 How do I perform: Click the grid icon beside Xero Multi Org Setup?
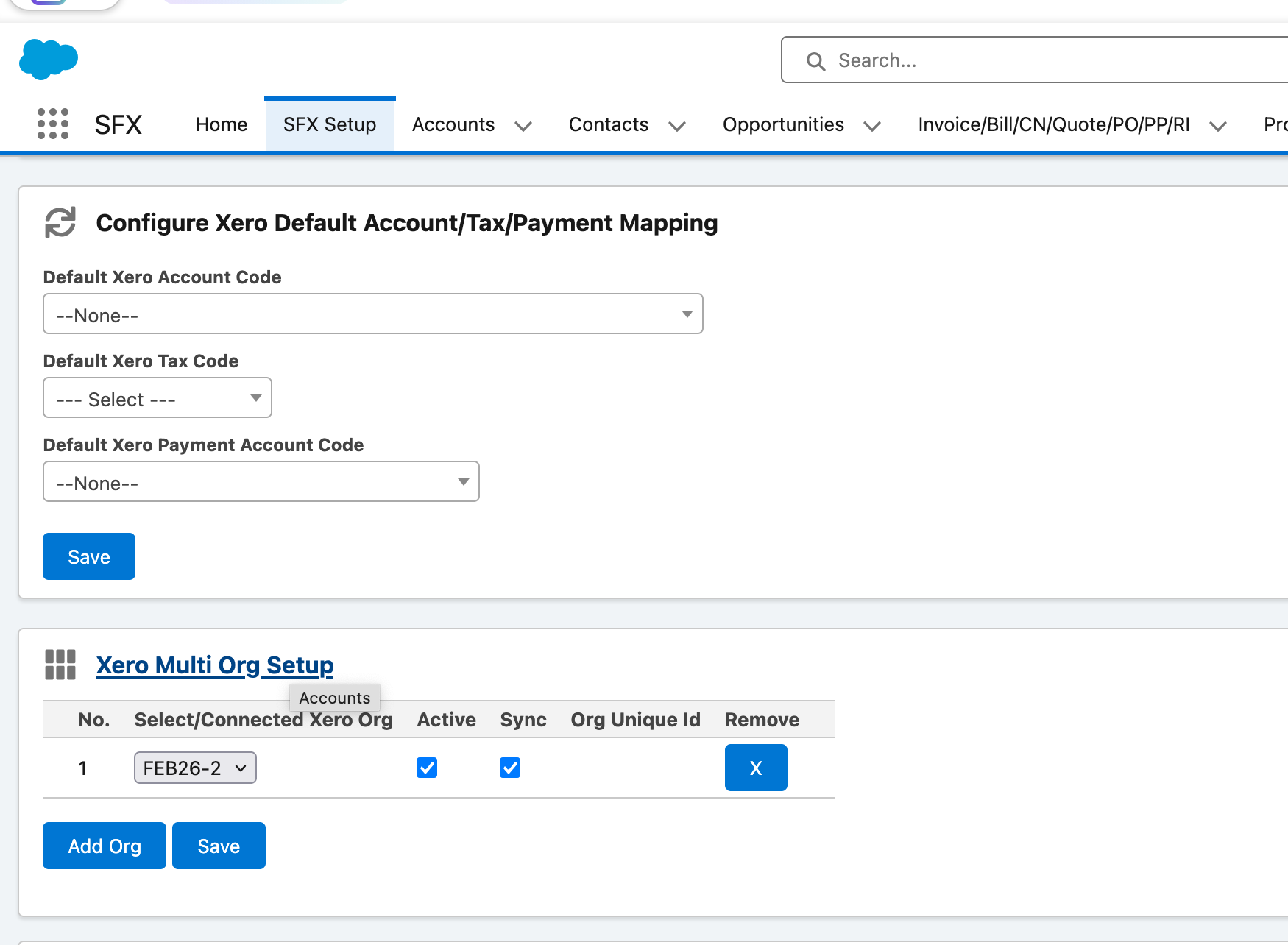60,665
